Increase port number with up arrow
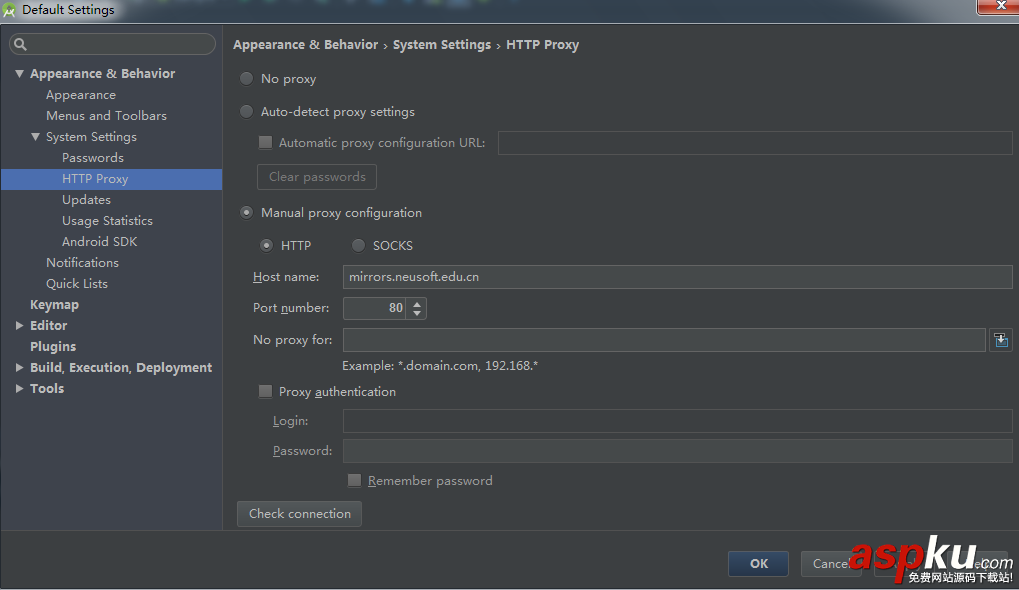Viewport: 1019px width, 590px height. click(x=417, y=303)
